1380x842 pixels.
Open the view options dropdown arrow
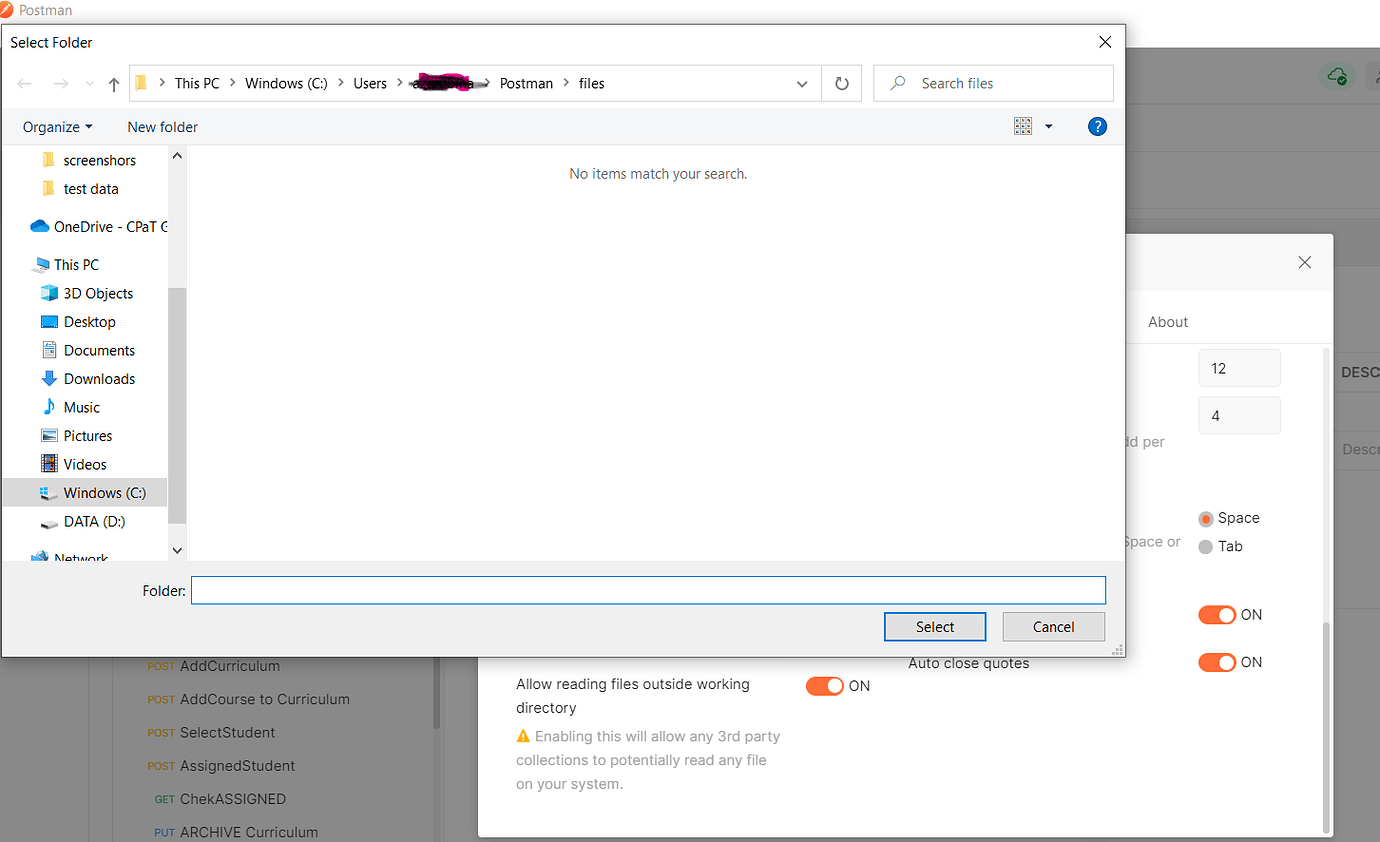pyautogui.click(x=1047, y=126)
